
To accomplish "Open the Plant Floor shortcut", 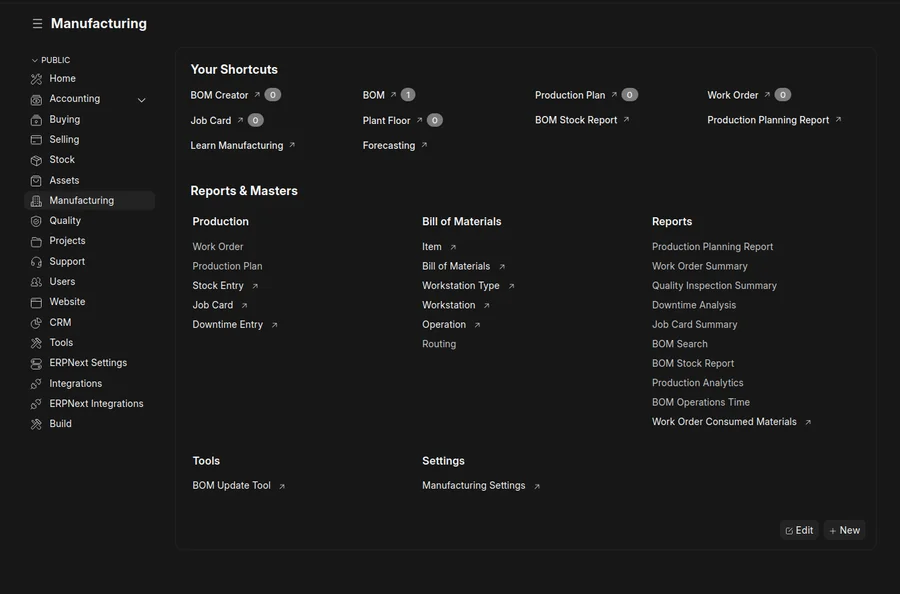I will (x=386, y=121).
